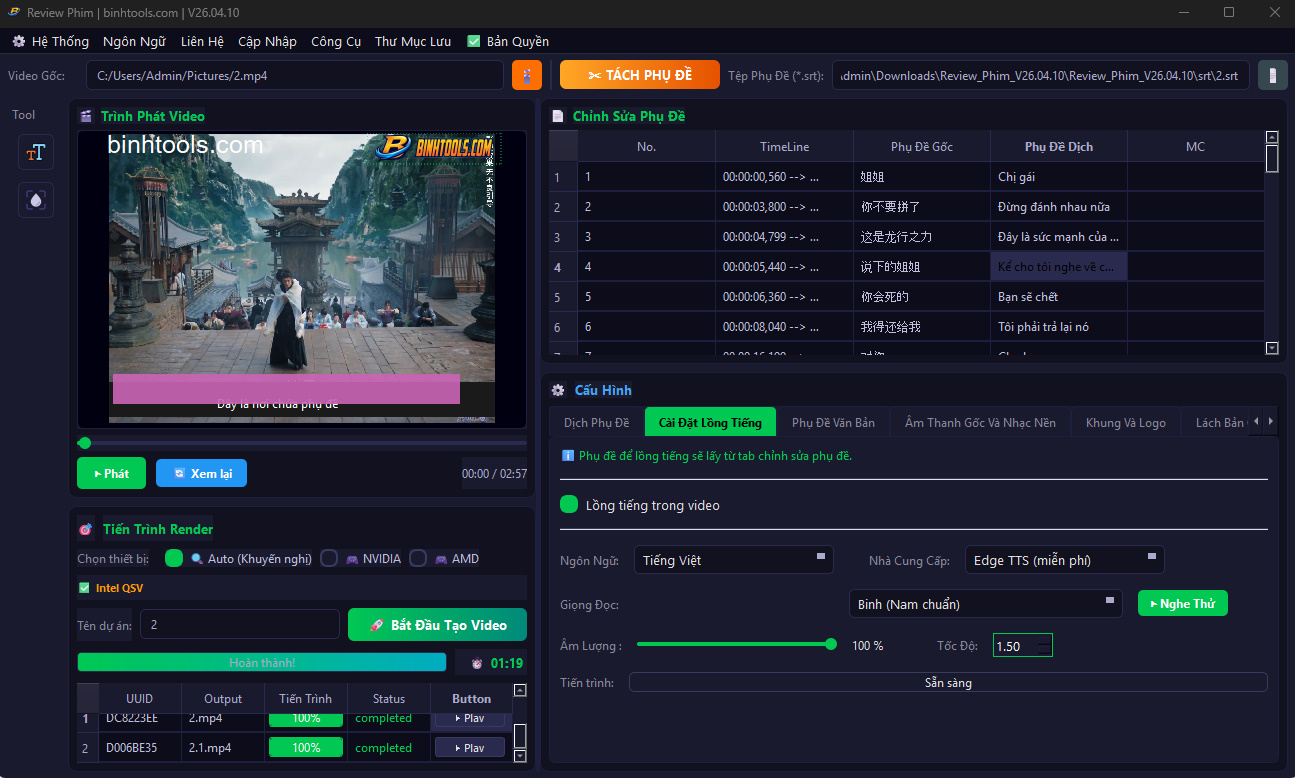
Task: Select the AMD device option
Action: pyautogui.click(x=418, y=559)
